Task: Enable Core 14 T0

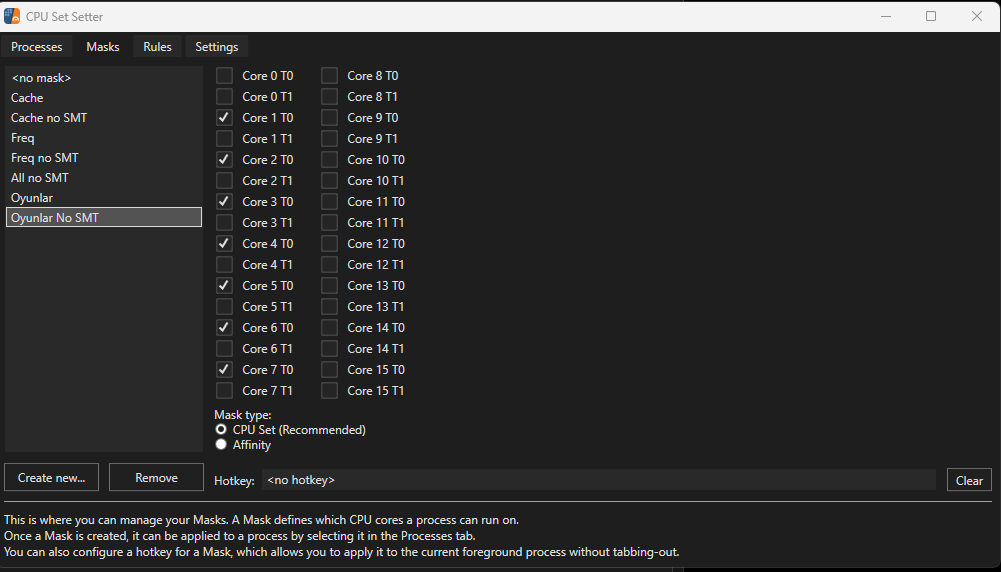Action: [x=329, y=327]
